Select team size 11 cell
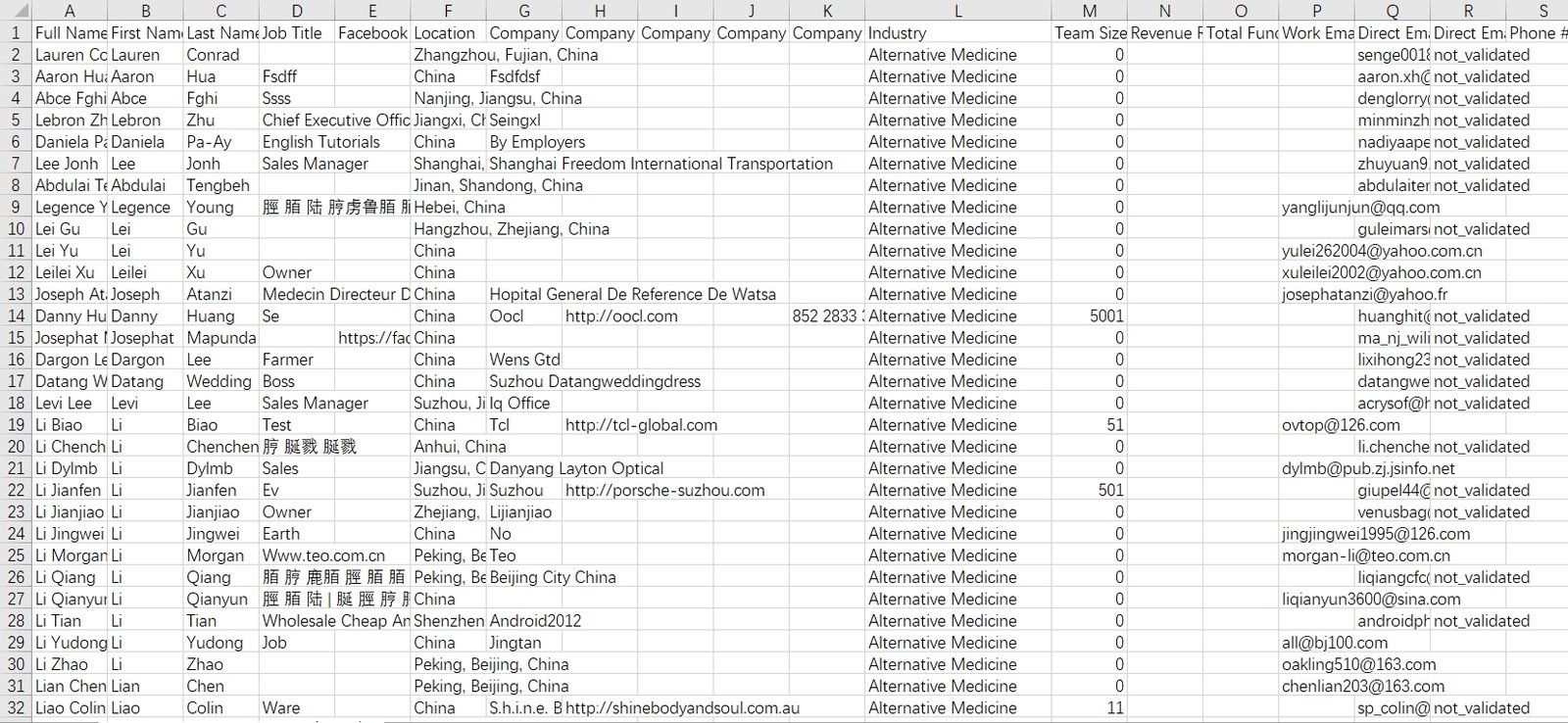1568x723 pixels. tap(1089, 707)
